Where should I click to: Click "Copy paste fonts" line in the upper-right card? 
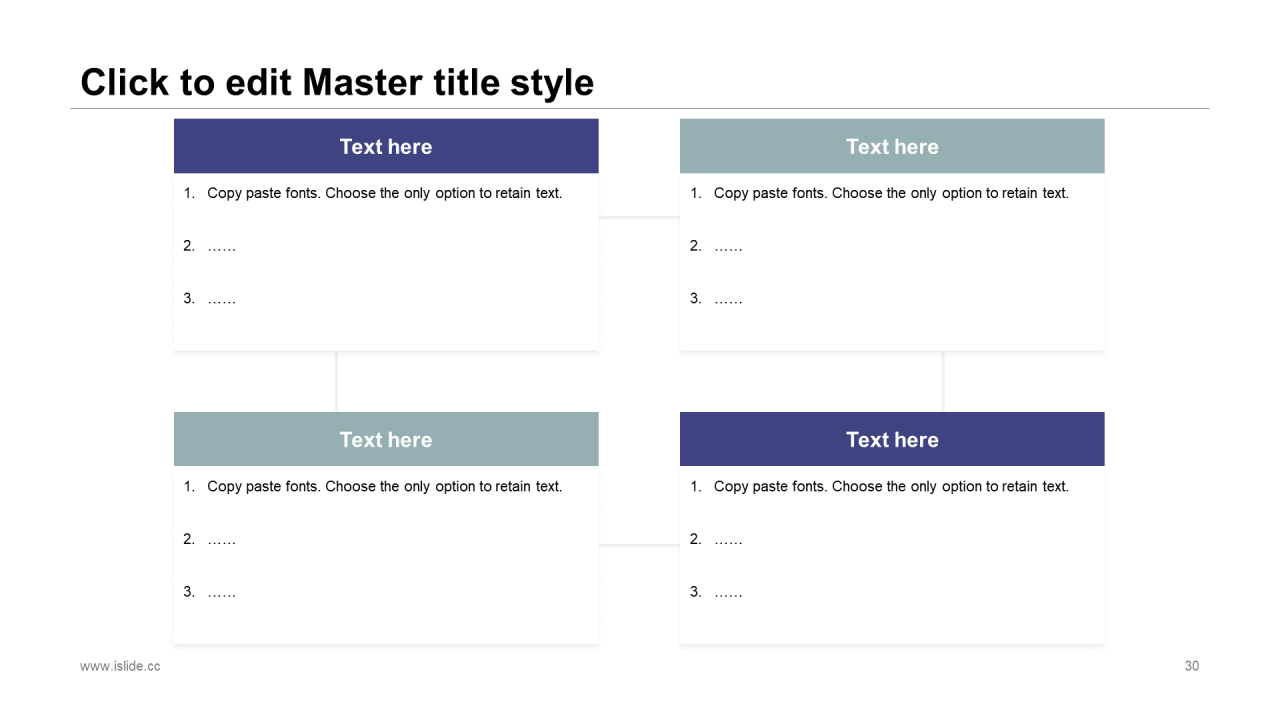click(891, 193)
